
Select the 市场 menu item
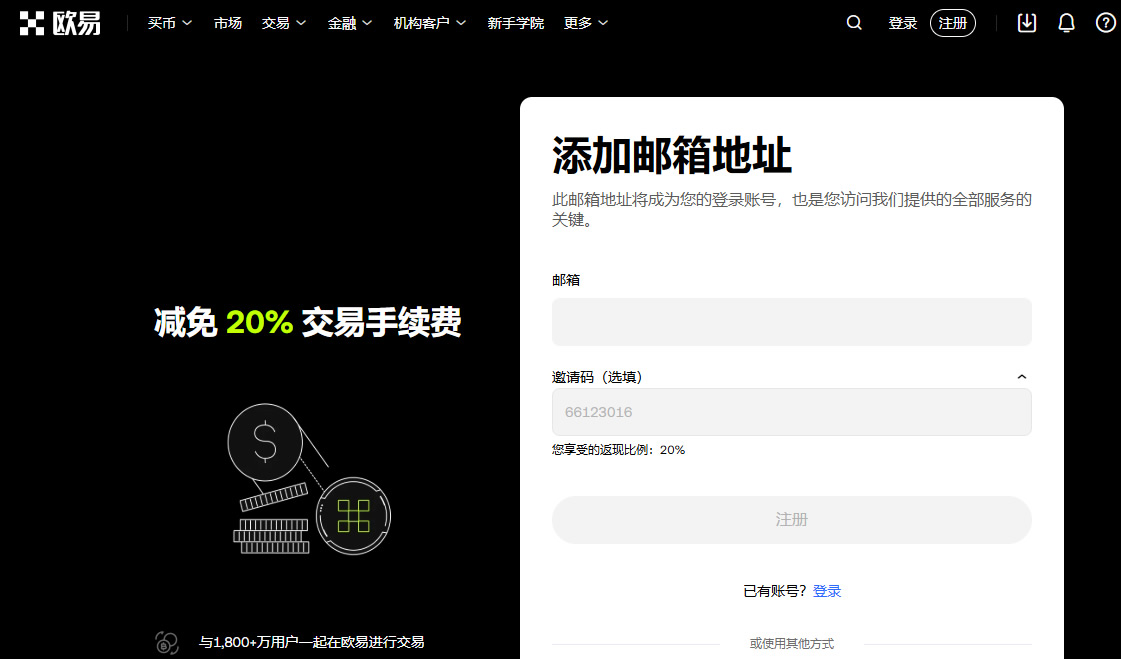click(227, 22)
